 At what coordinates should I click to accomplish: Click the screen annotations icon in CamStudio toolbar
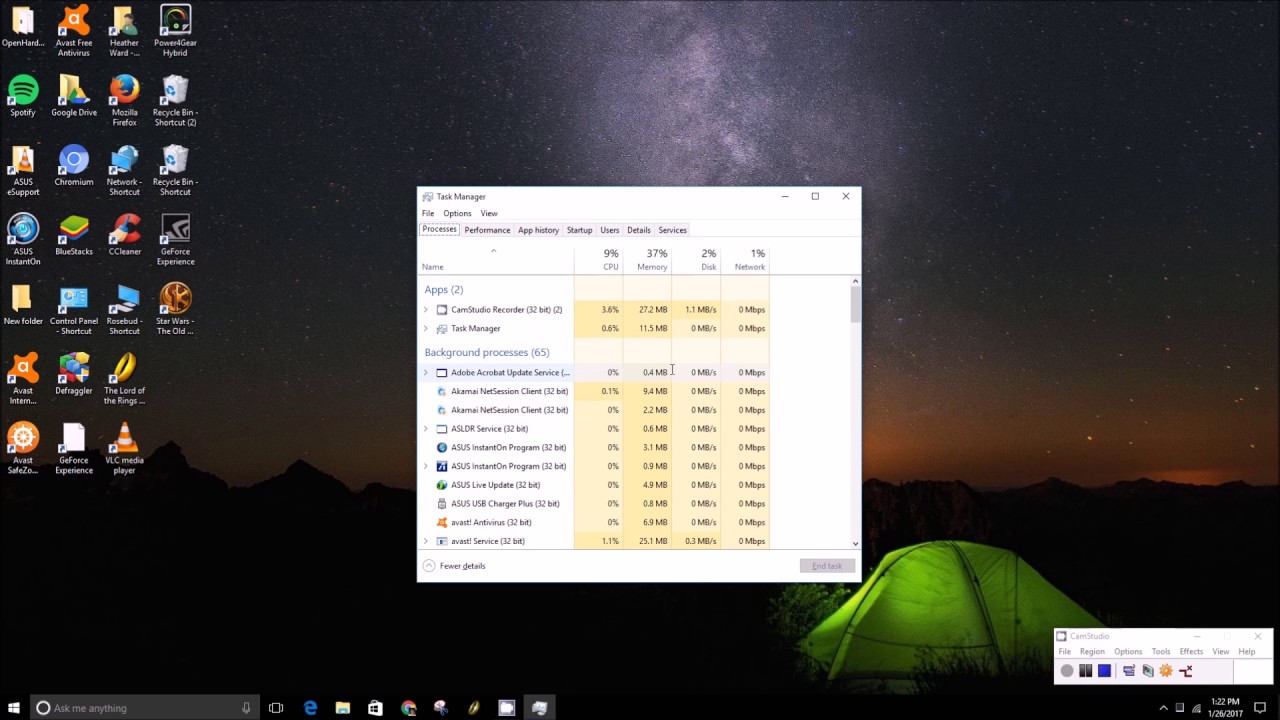coord(1148,671)
